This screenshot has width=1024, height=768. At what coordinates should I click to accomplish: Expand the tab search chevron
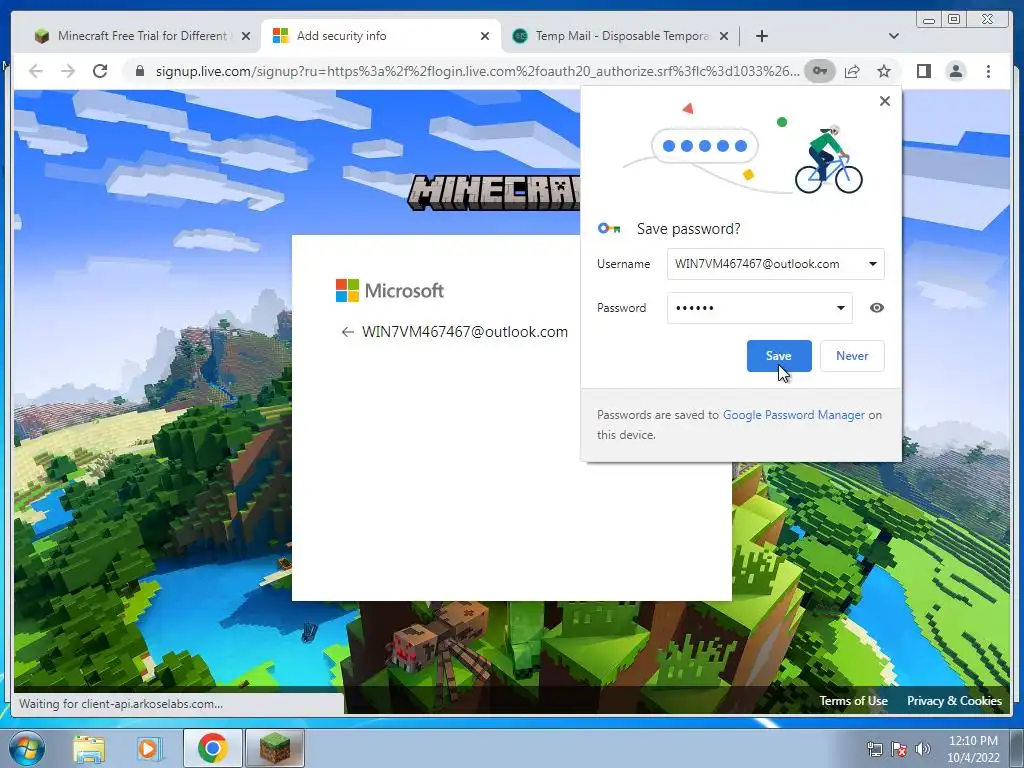[x=894, y=36]
